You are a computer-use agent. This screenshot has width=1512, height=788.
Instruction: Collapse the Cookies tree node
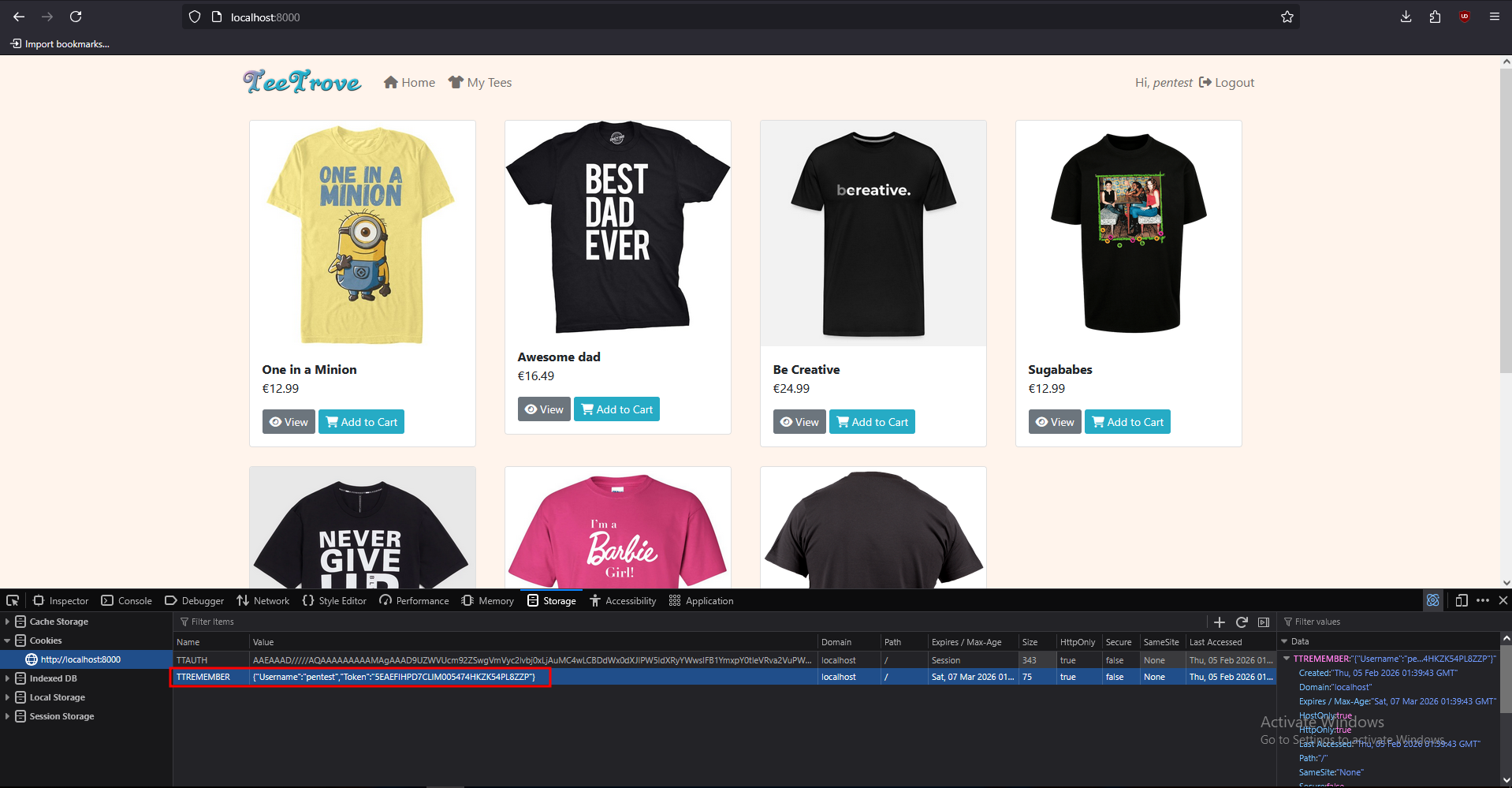pyautogui.click(x=8, y=640)
